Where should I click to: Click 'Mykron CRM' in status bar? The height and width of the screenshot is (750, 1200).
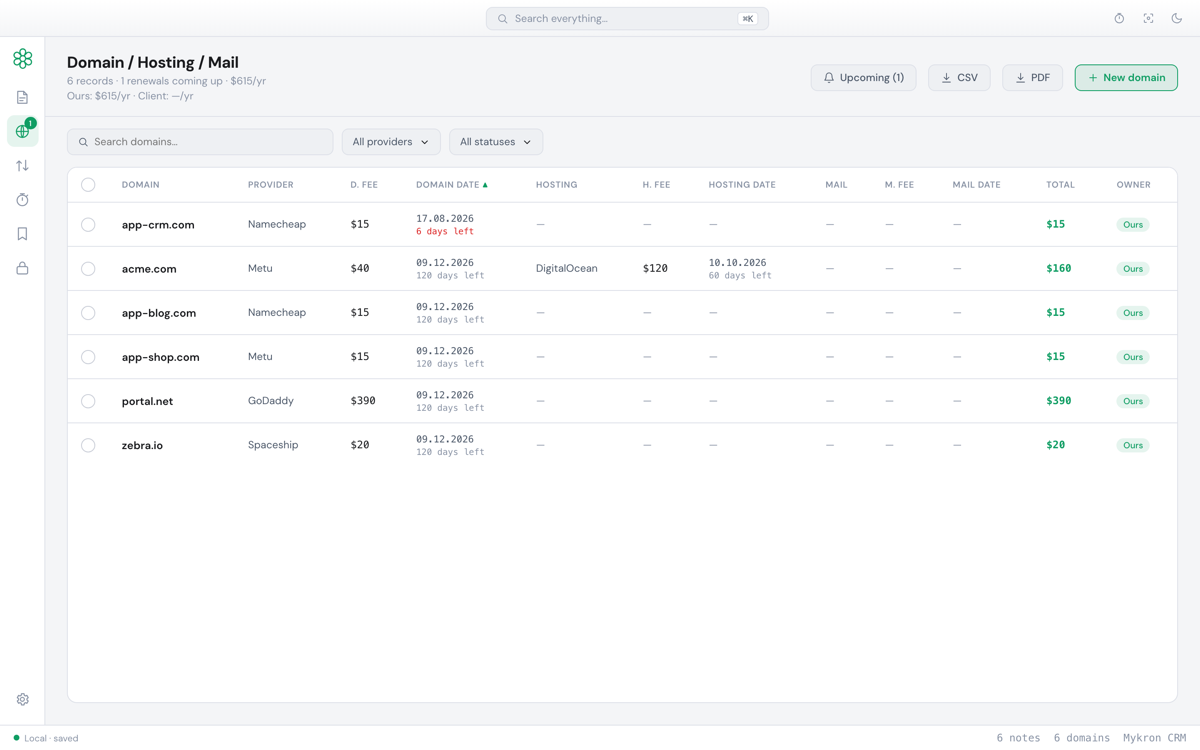click(1154, 738)
